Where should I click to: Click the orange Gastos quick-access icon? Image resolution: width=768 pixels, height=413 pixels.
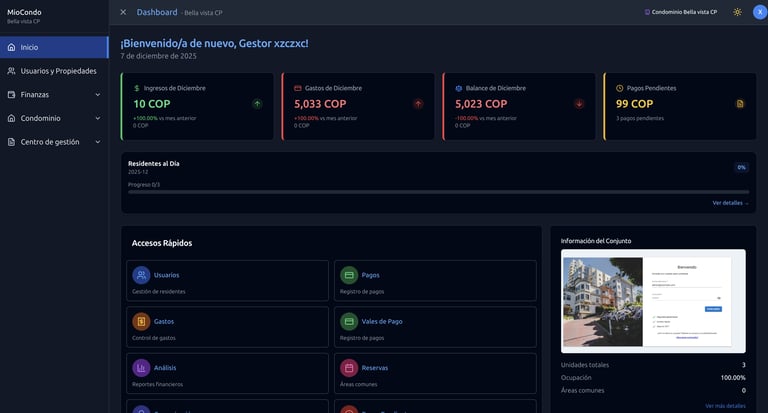pyautogui.click(x=141, y=321)
